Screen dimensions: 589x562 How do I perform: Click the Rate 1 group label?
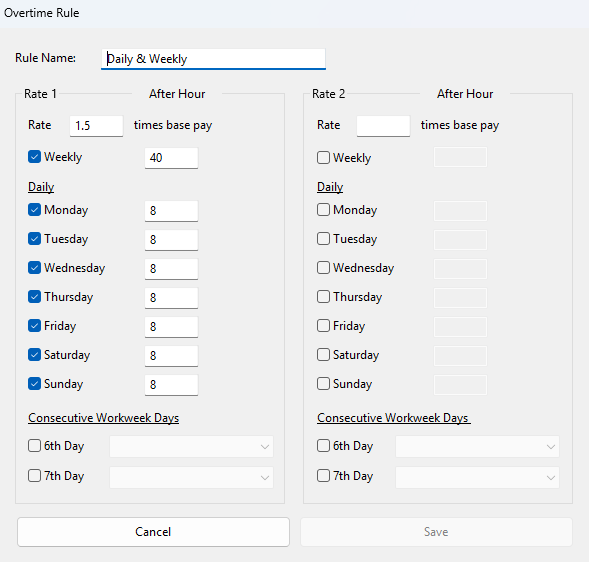[40, 94]
